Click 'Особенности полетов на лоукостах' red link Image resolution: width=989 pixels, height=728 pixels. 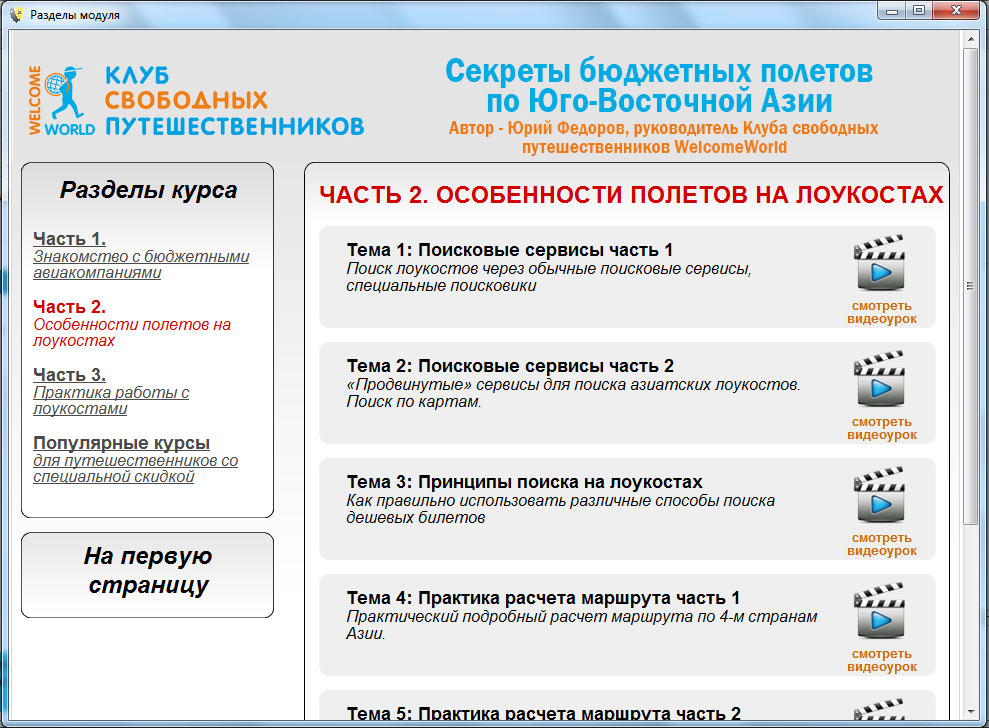(132, 332)
